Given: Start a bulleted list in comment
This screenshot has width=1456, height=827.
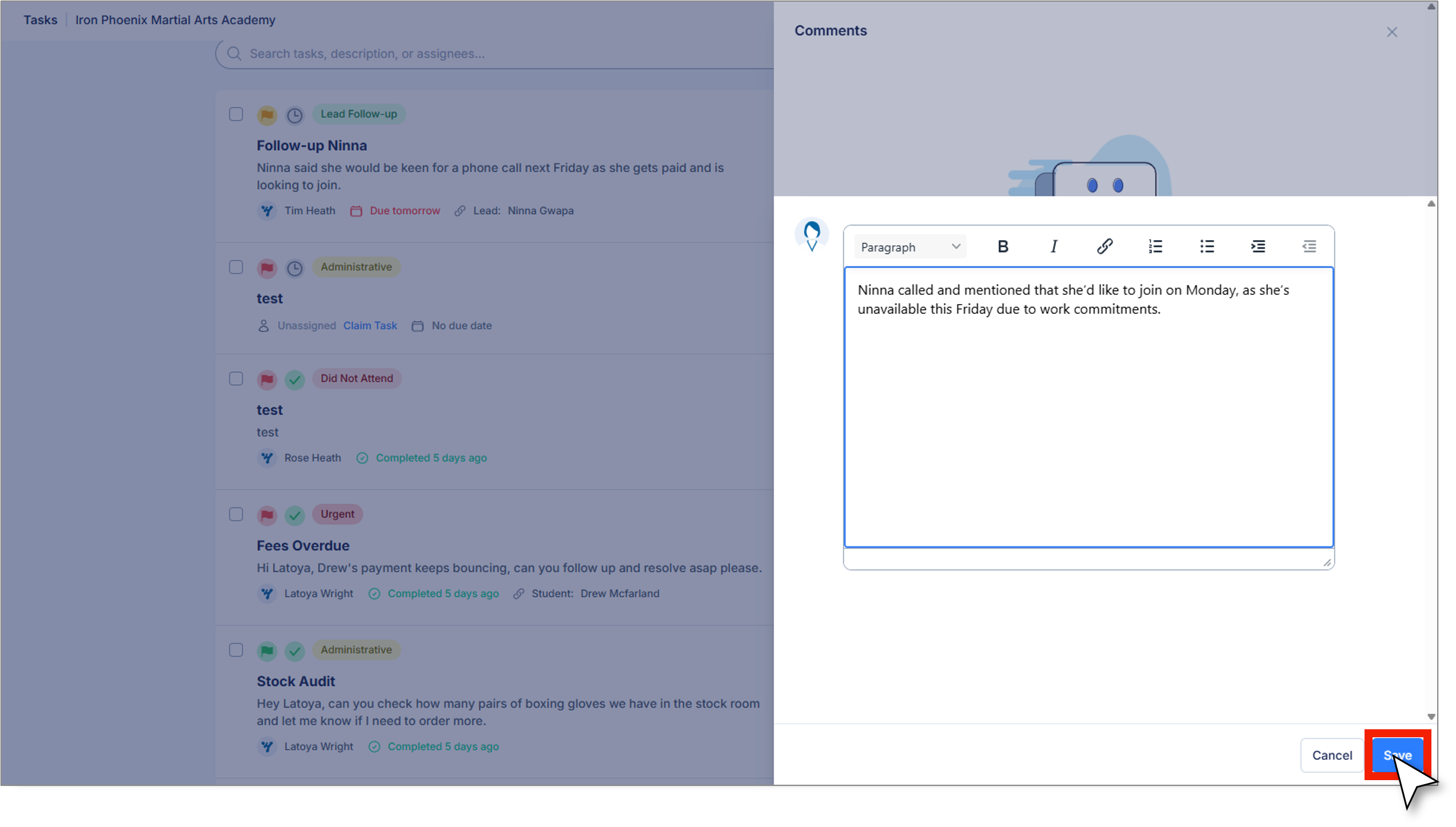Looking at the screenshot, I should click(1207, 246).
